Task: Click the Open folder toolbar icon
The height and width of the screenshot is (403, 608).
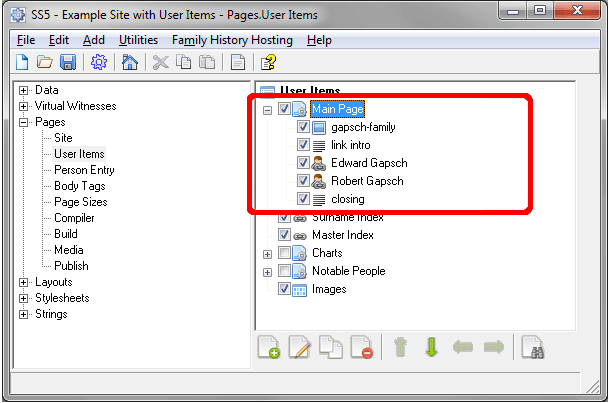Action: [45, 63]
